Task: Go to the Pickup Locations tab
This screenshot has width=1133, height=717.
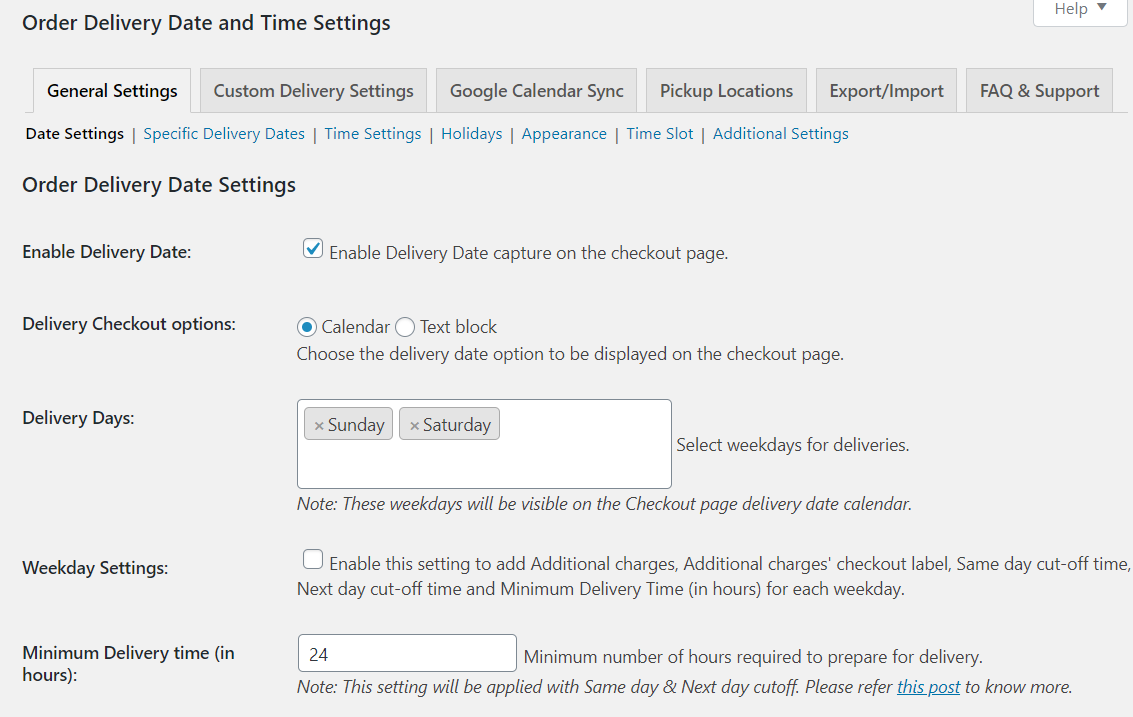Action: coord(726,91)
